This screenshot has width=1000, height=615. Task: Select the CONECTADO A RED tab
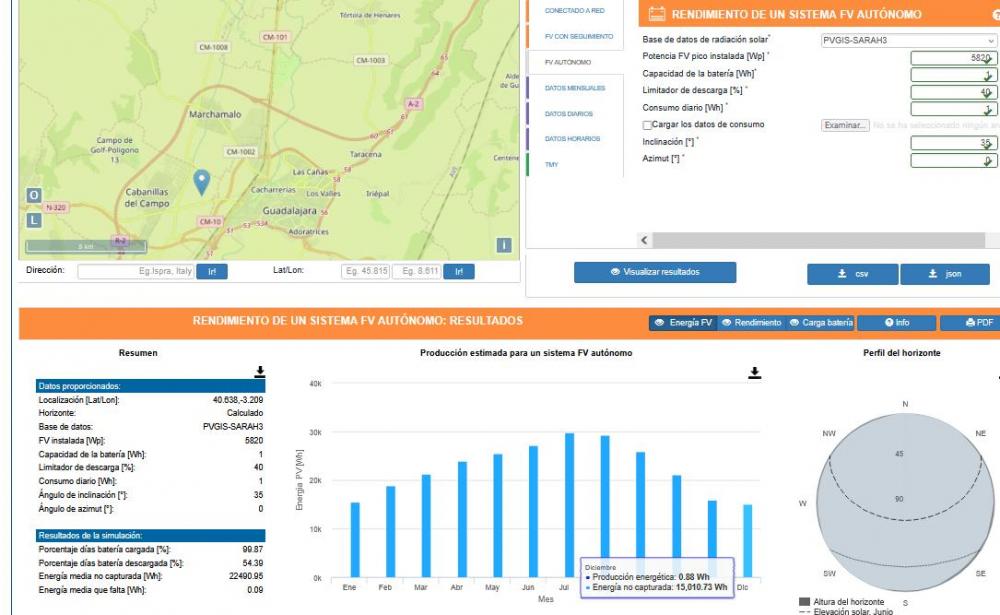[575, 11]
